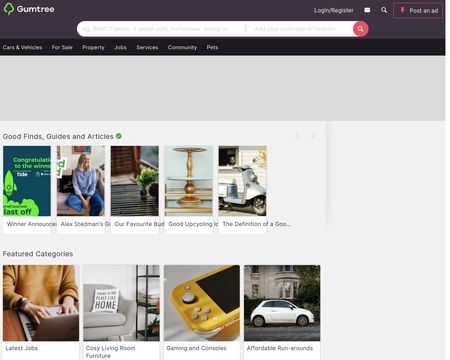Open the Latest Jobs category image
The height and width of the screenshot is (360, 450).
point(41,303)
